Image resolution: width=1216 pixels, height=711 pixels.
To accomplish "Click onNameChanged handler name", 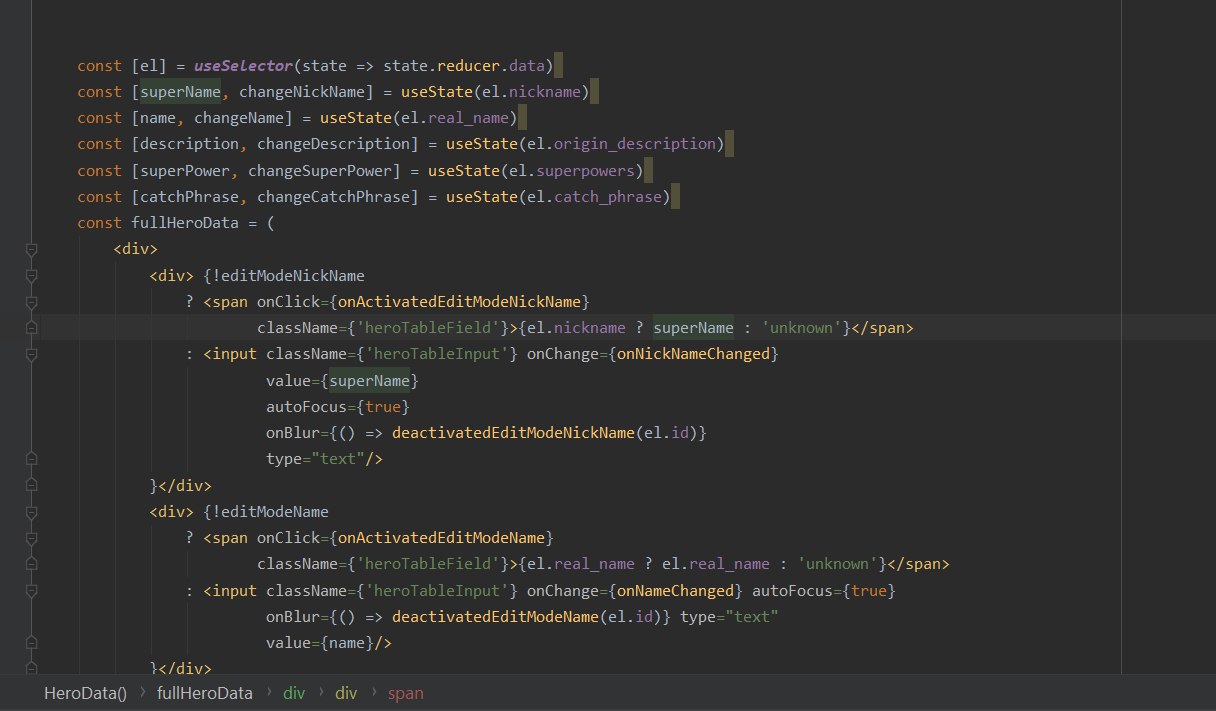I will point(674,590).
